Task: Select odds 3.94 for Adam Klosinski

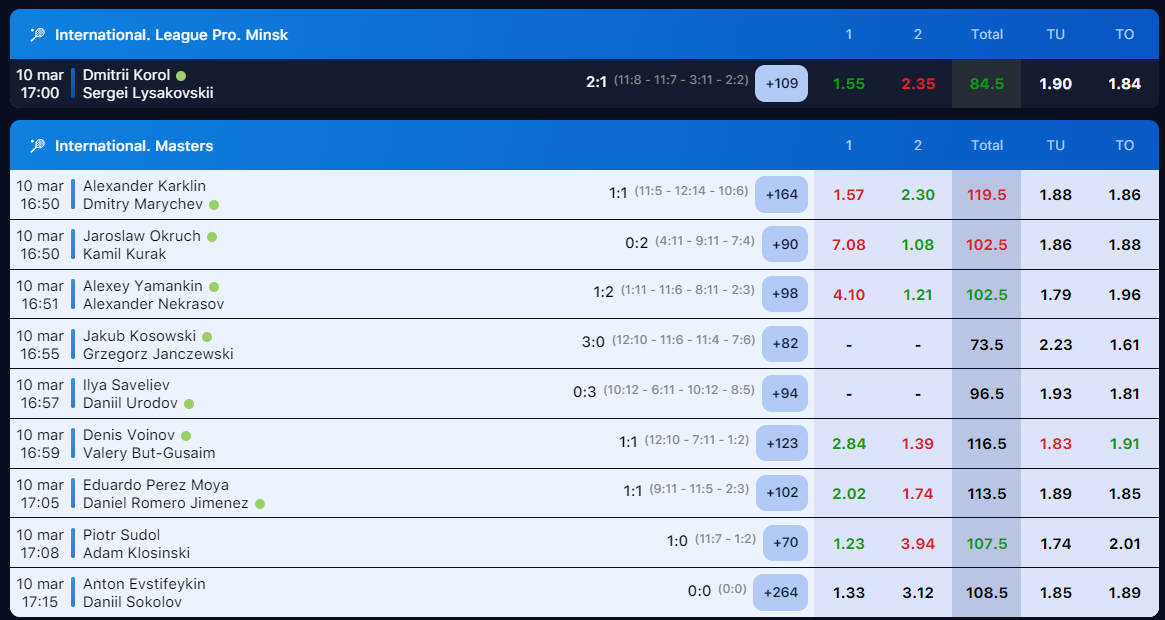Action: tap(917, 544)
